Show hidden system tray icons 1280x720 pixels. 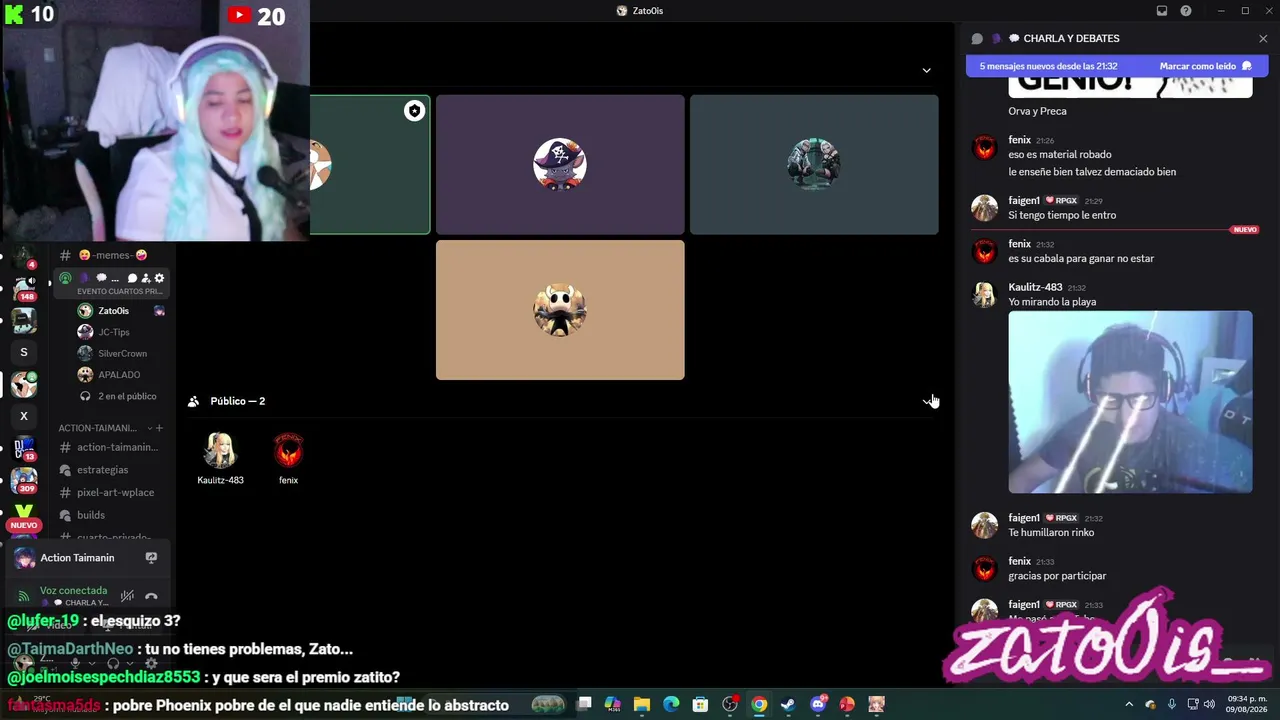click(x=1130, y=704)
